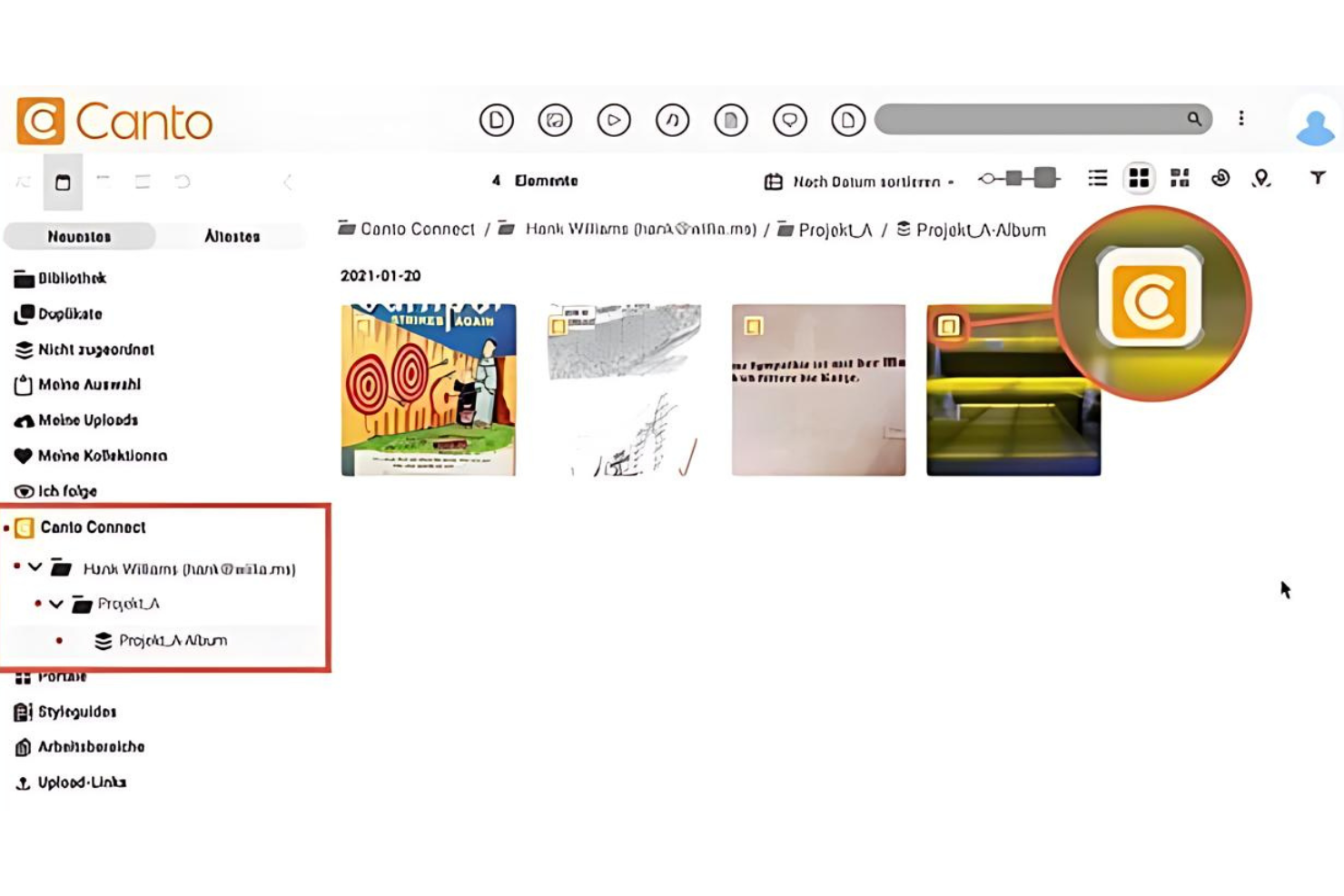
Task: Click the spiral view icon
Action: point(1220,178)
